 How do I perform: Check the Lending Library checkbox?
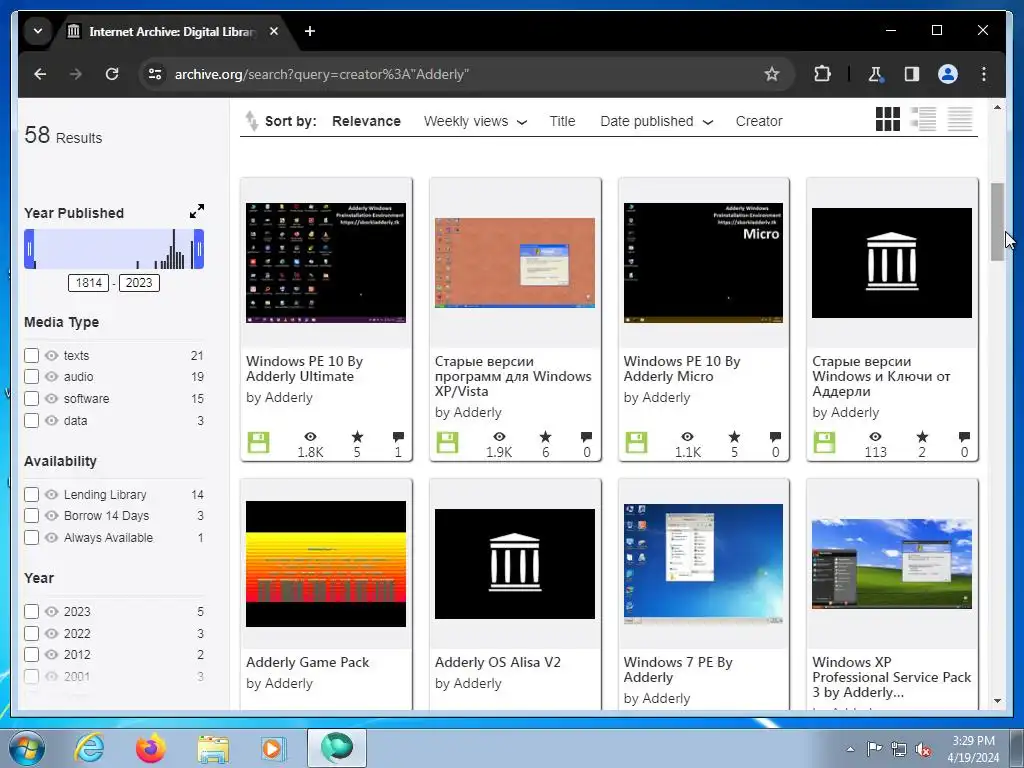click(x=31, y=494)
